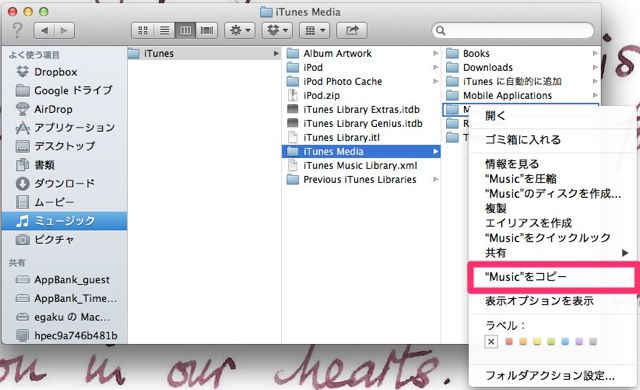Open 書類 in the sidebar
Image resolution: width=640 pixels, height=390 pixels.
tap(65, 165)
